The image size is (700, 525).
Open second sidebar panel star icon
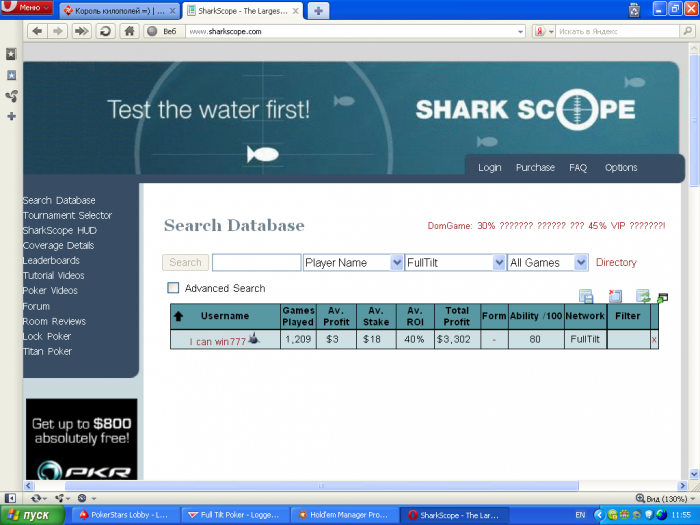coord(11,75)
